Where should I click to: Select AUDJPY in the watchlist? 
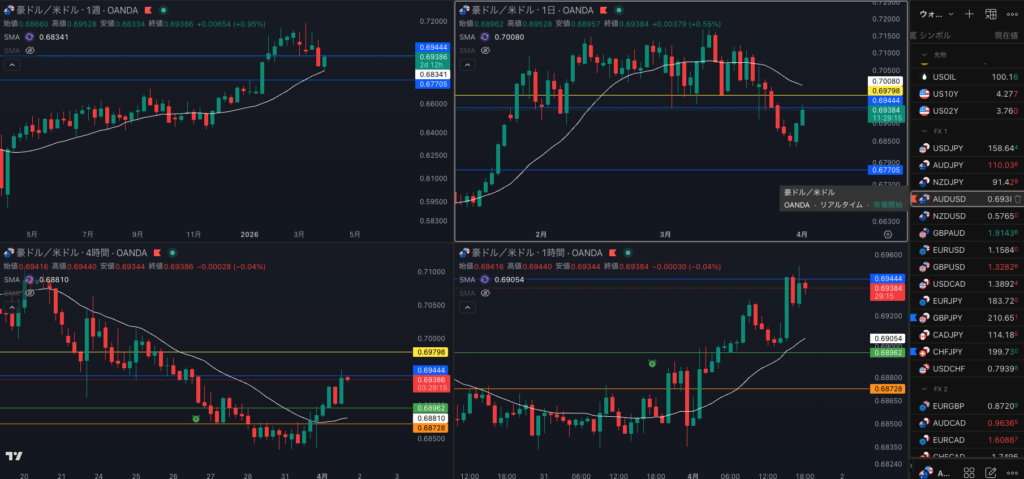967,165
